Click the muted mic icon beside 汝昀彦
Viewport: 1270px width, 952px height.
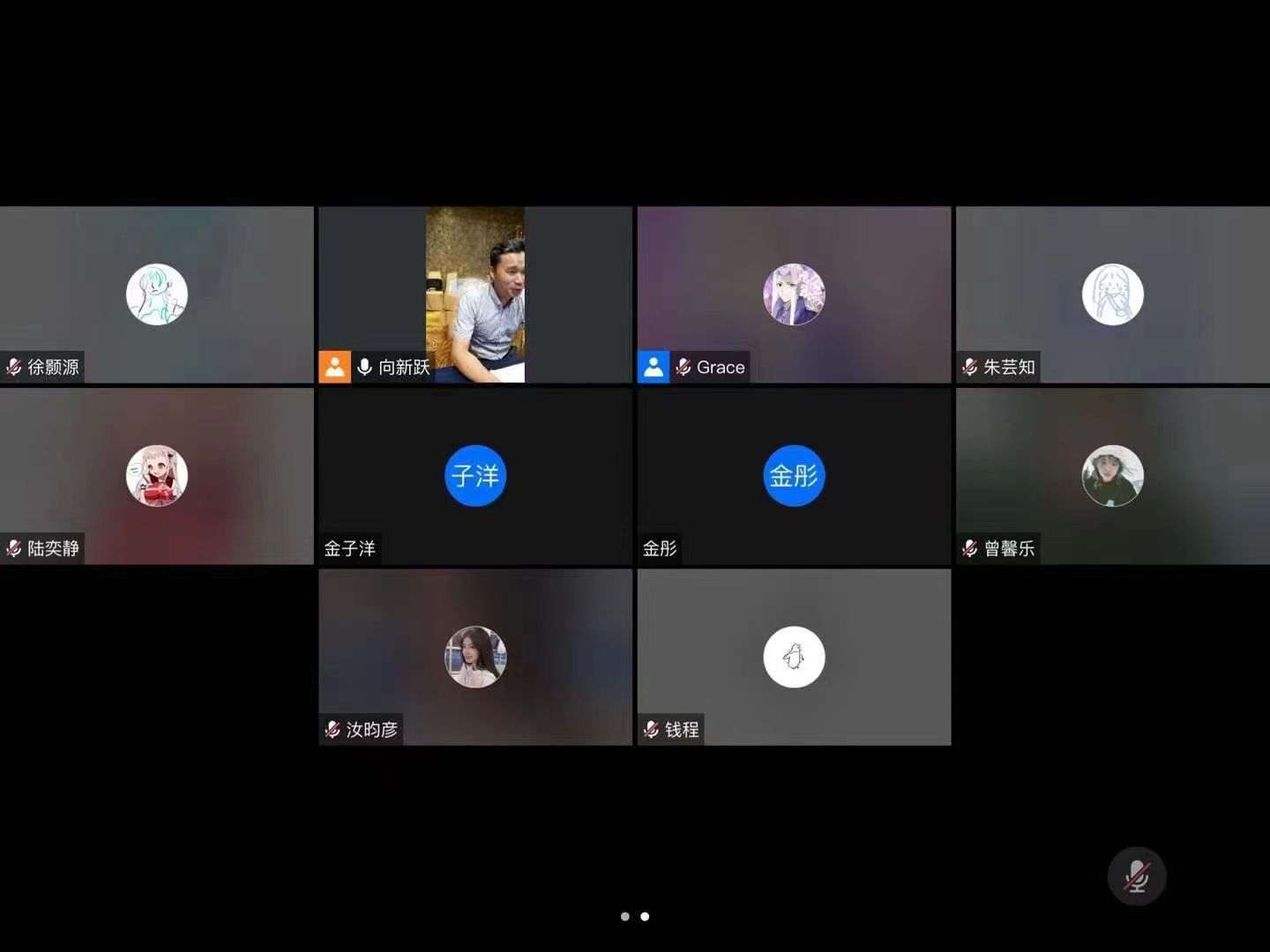332,730
